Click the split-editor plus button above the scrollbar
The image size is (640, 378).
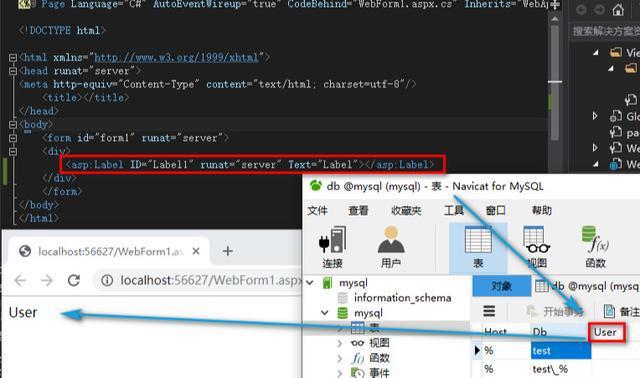coord(555,5)
